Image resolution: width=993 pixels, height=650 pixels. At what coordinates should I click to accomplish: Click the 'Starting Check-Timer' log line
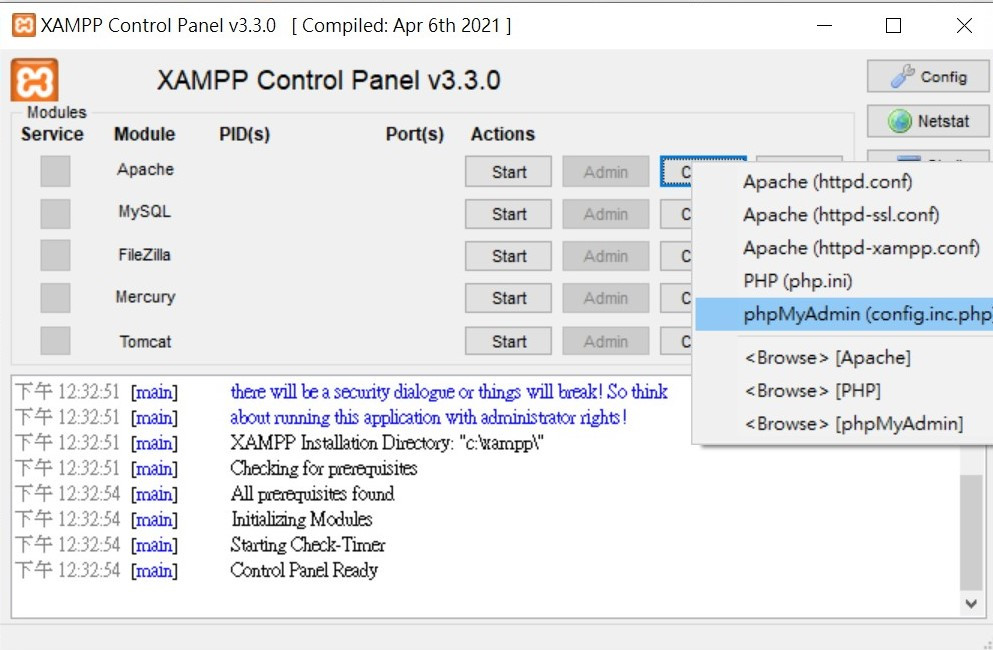(308, 545)
